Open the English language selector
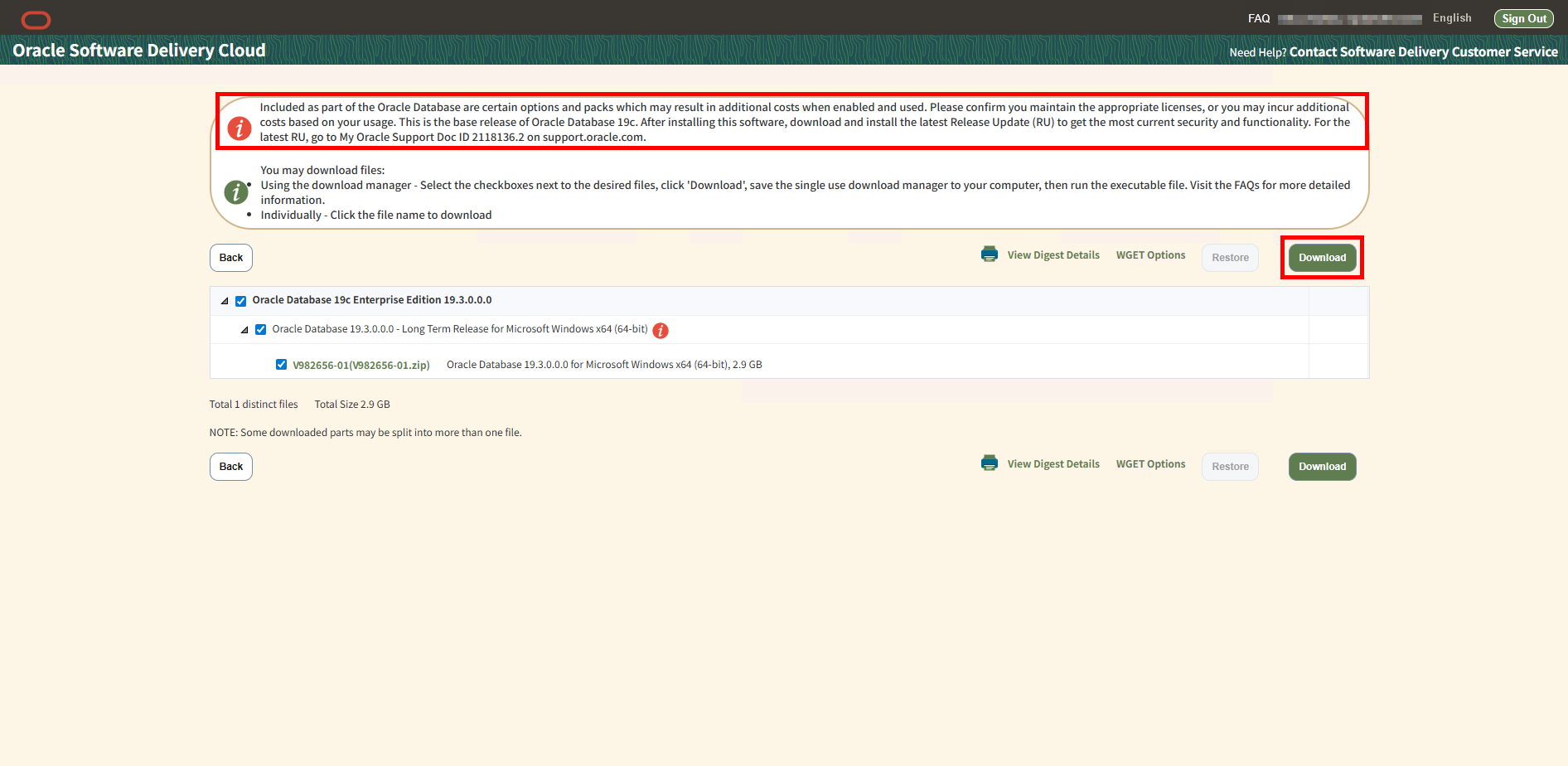The width and height of the screenshot is (1568, 766). [x=1452, y=18]
